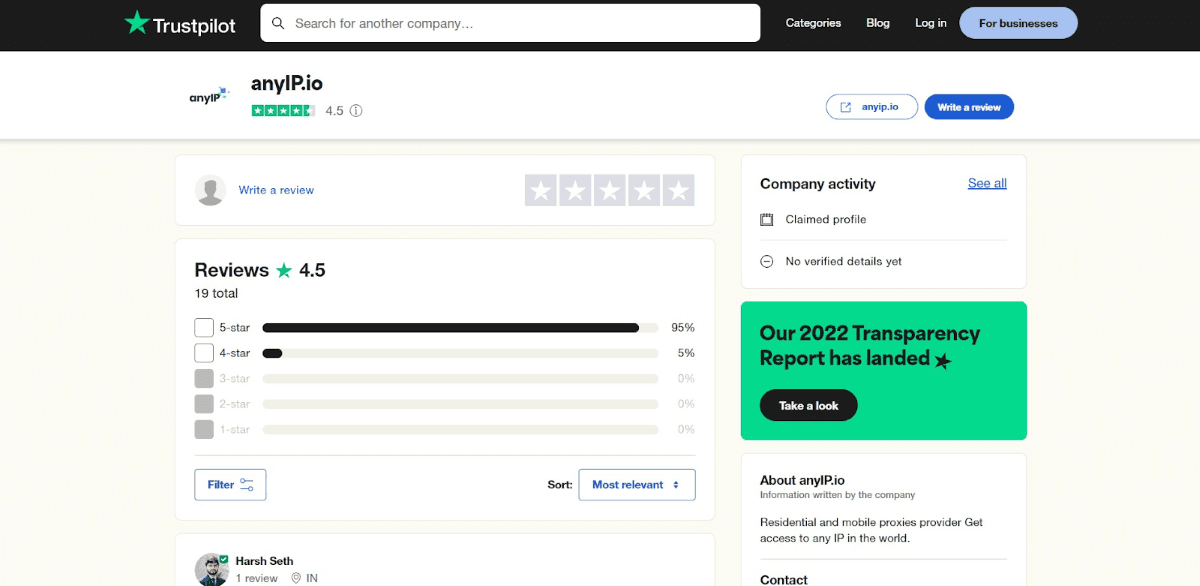Visit the anyip.io website button
The image size is (1200, 586).
[871, 107]
